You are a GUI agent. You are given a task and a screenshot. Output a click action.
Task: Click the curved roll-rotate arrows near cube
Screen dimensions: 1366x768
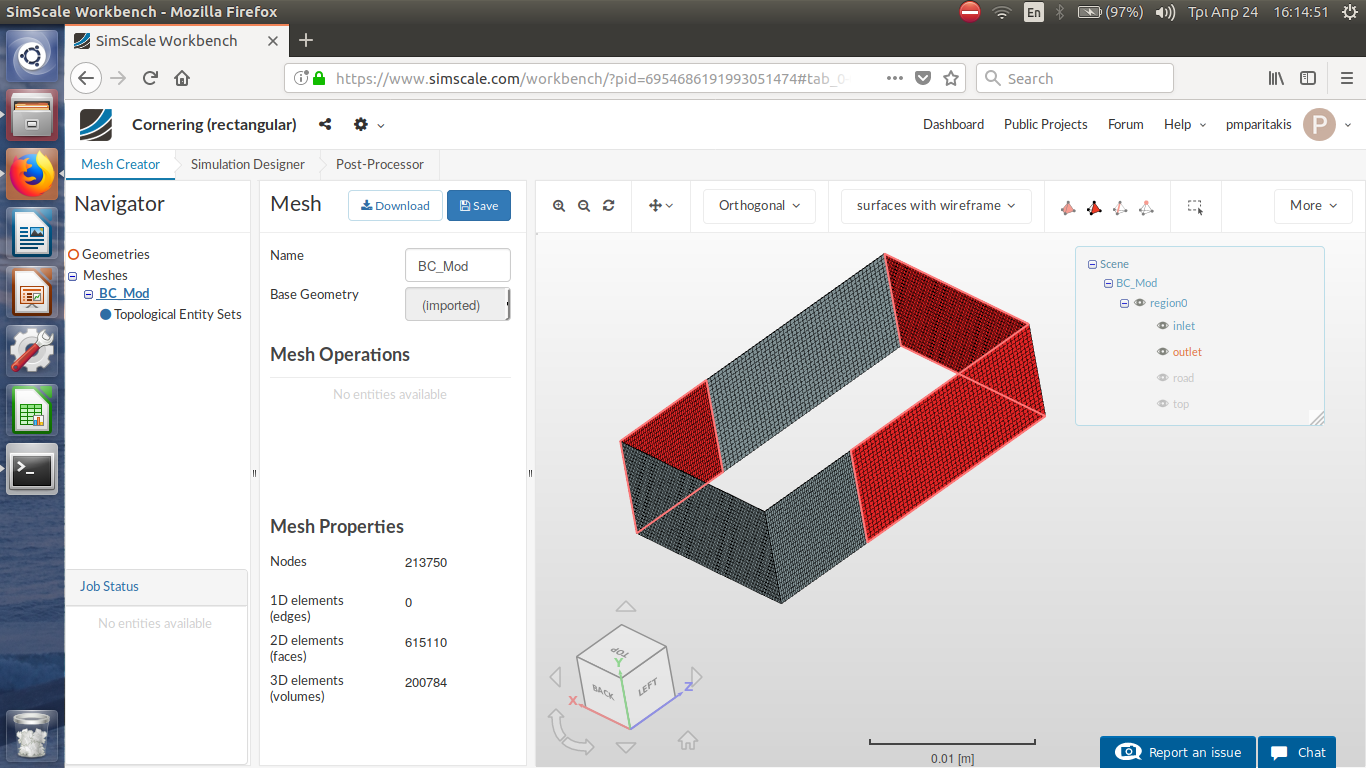click(x=569, y=733)
